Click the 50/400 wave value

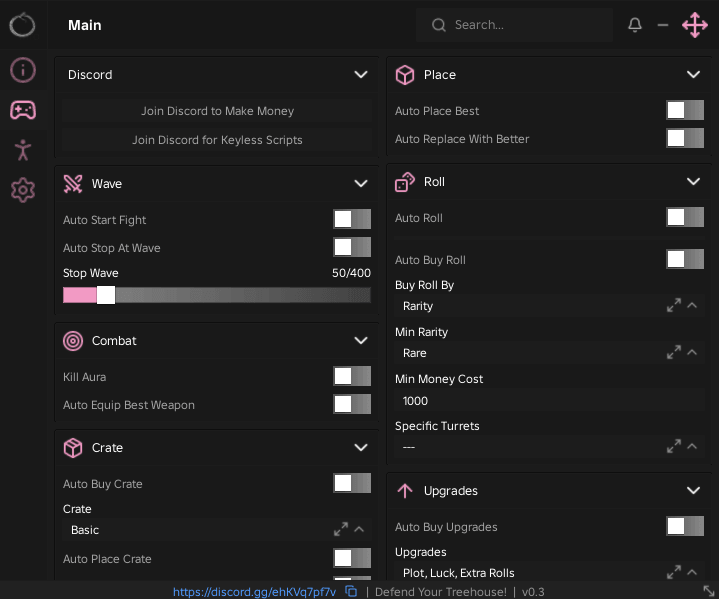coord(351,273)
